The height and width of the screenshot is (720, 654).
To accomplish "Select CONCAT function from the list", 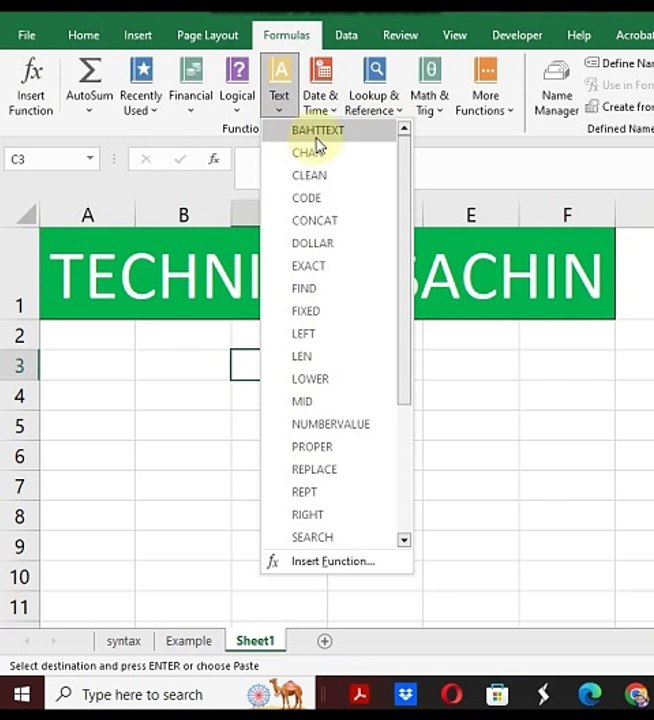I will [x=329, y=220].
